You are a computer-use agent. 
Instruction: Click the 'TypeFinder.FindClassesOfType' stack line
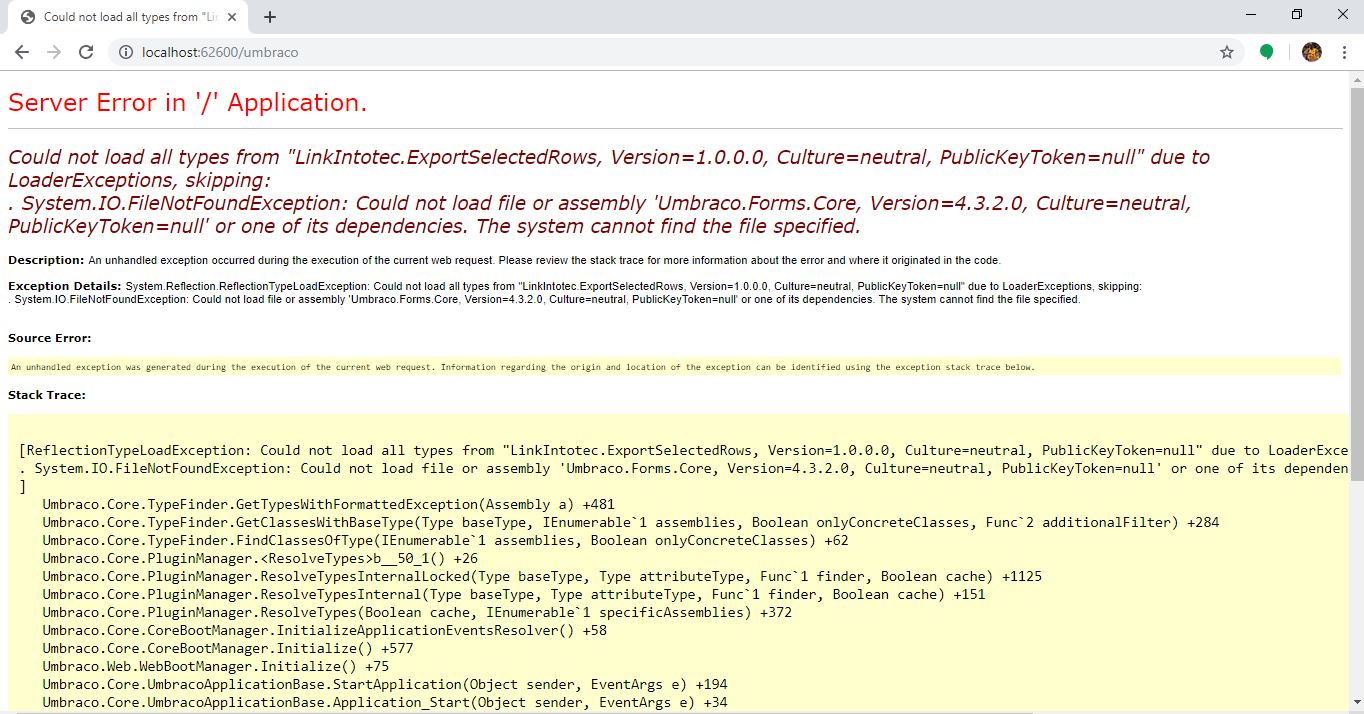tap(445, 540)
